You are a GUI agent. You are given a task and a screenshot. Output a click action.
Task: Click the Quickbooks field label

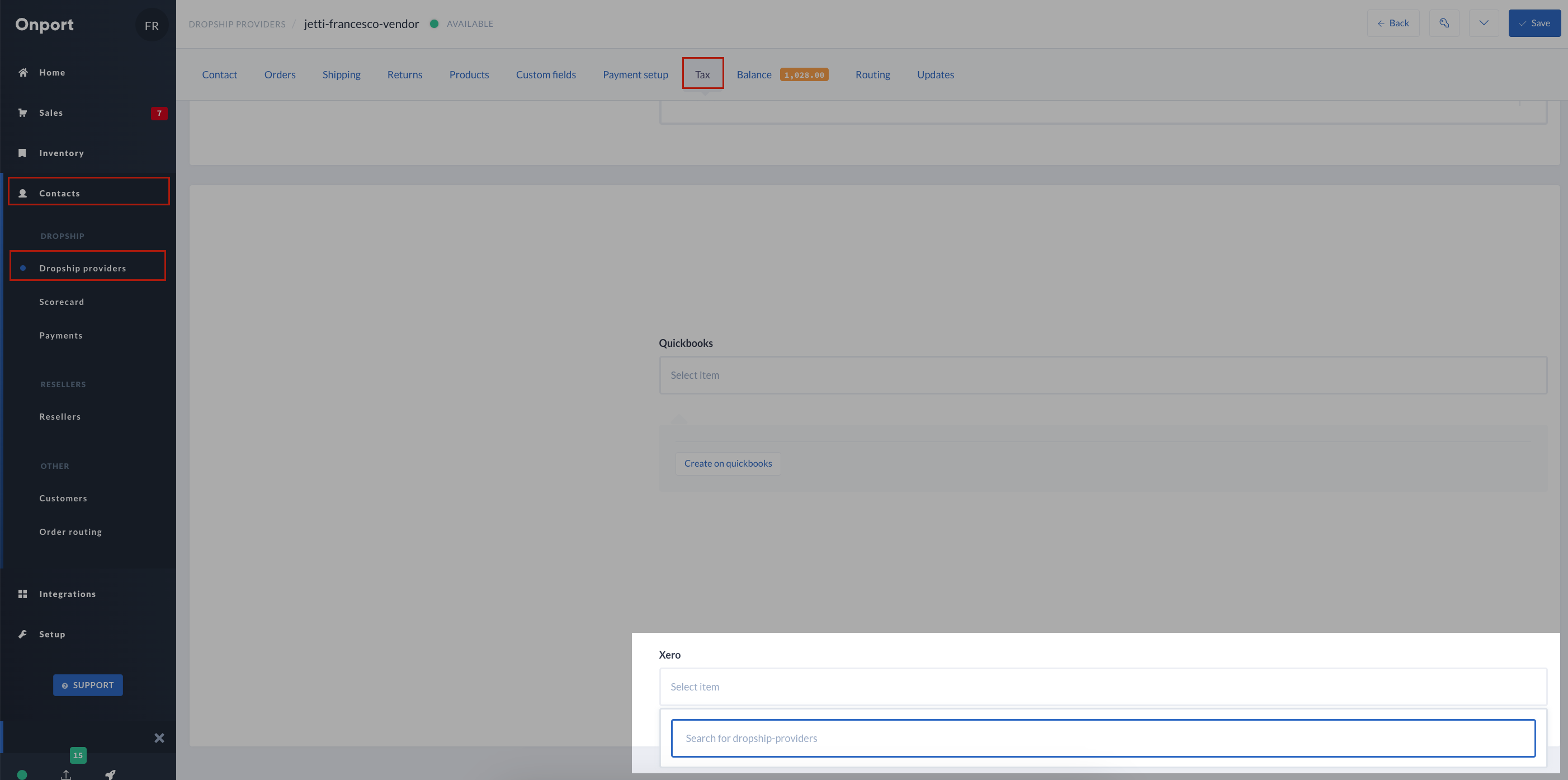tap(686, 343)
